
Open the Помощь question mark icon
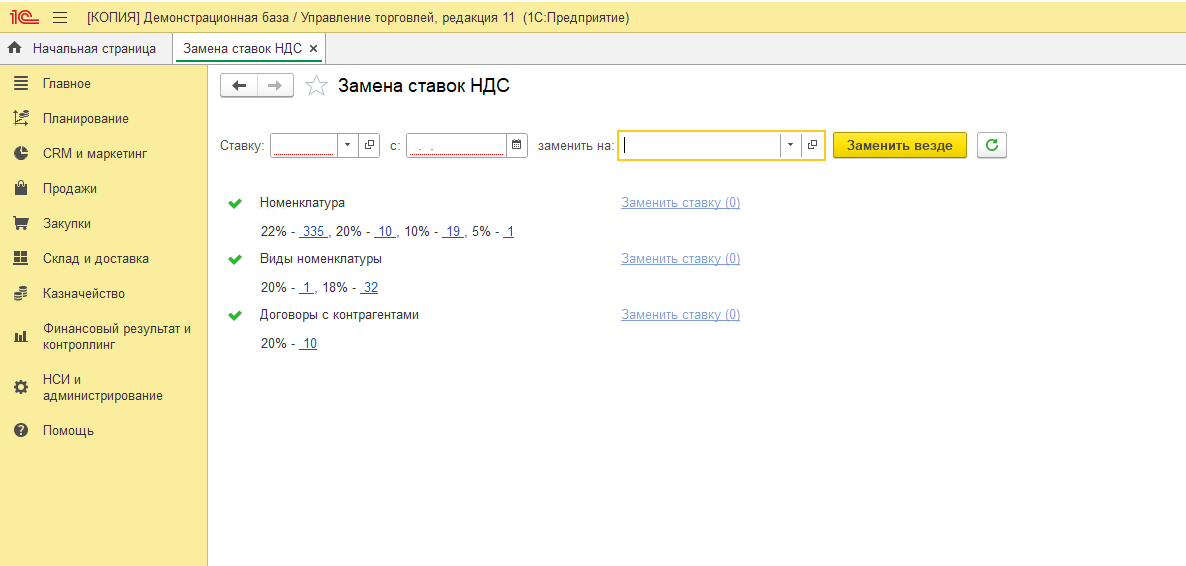coord(21,431)
